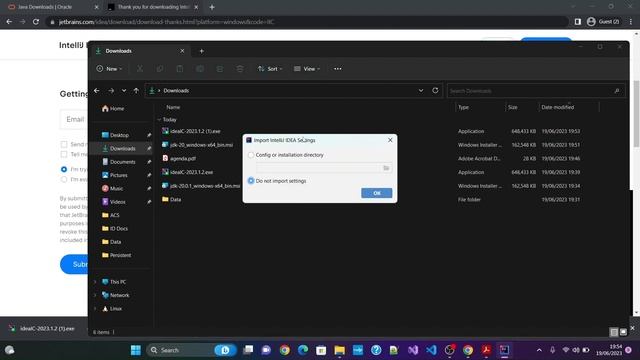Close the Import IntelliJ IDEA Settings dialog
The height and width of the screenshot is (360, 640).
[x=390, y=140]
